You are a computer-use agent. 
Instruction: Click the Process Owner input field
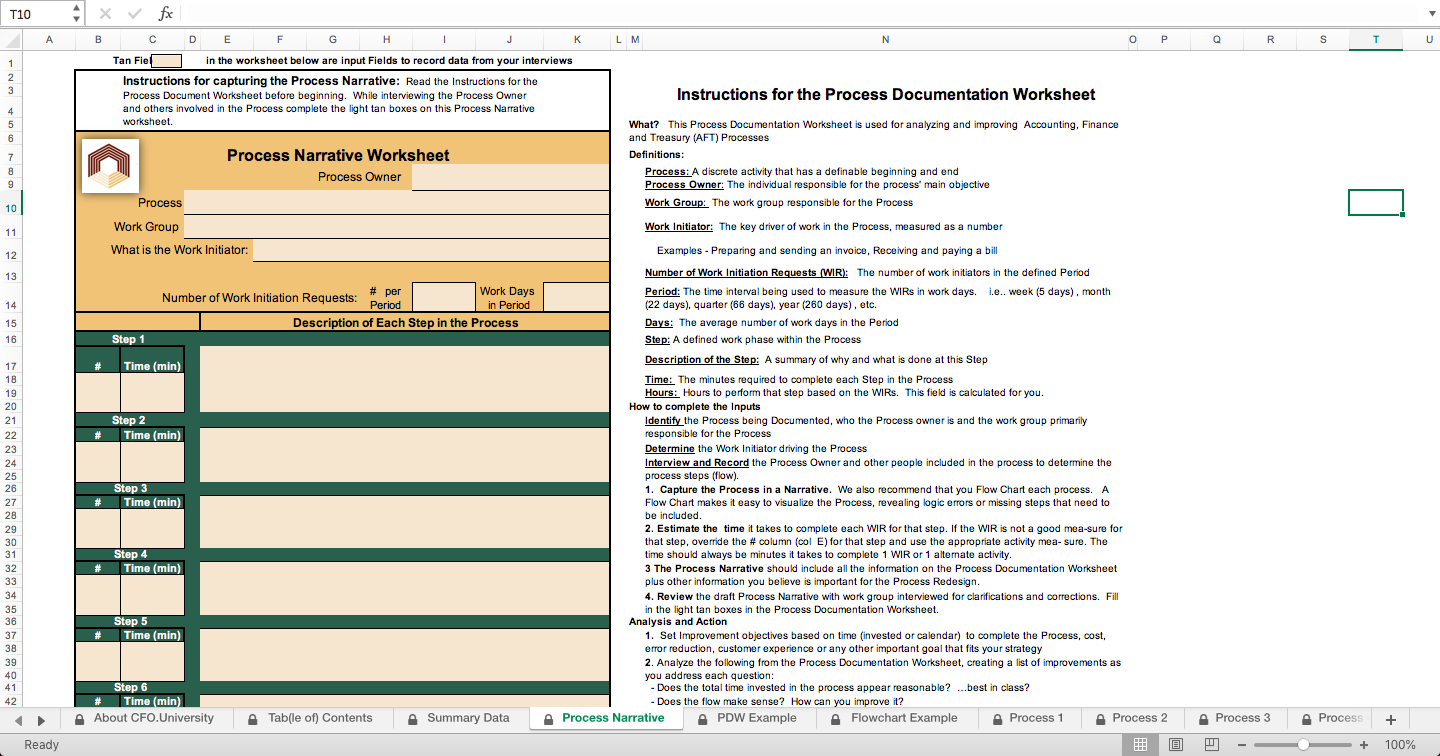point(510,177)
